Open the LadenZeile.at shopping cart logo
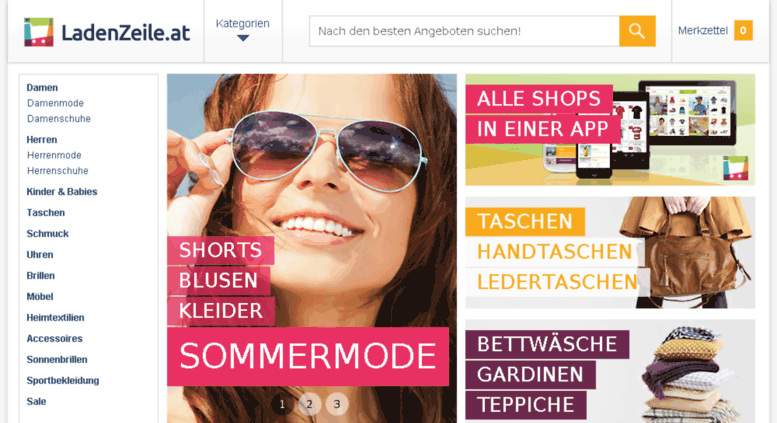The height and width of the screenshot is (423, 777). [39, 32]
